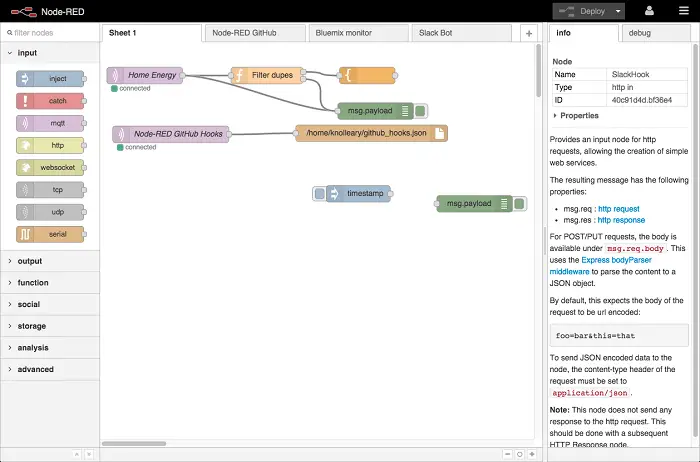Screen dimensions: 700x462
Task: Click the Deploy button
Action: coord(582,11)
